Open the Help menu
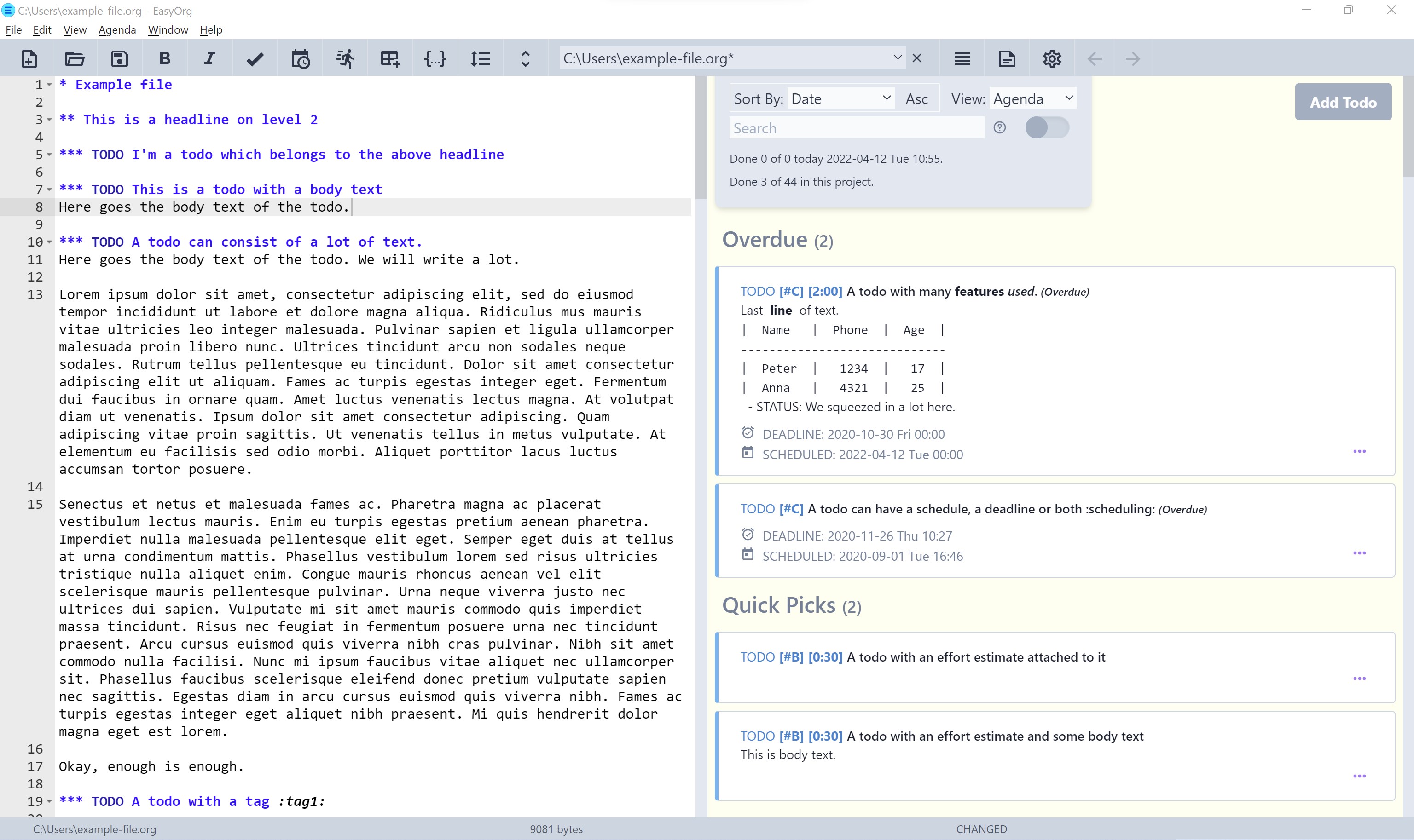This screenshot has width=1414, height=840. pos(211,30)
